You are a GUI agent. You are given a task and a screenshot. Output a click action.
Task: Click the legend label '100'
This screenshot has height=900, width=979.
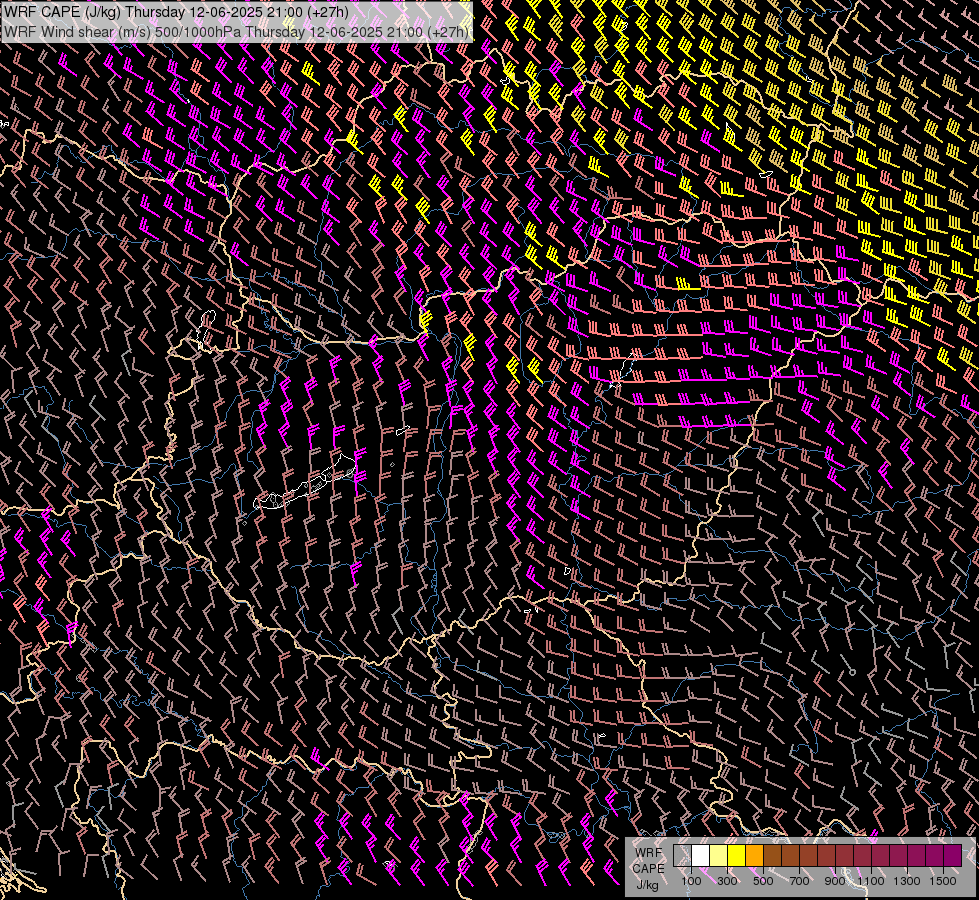tap(691, 881)
